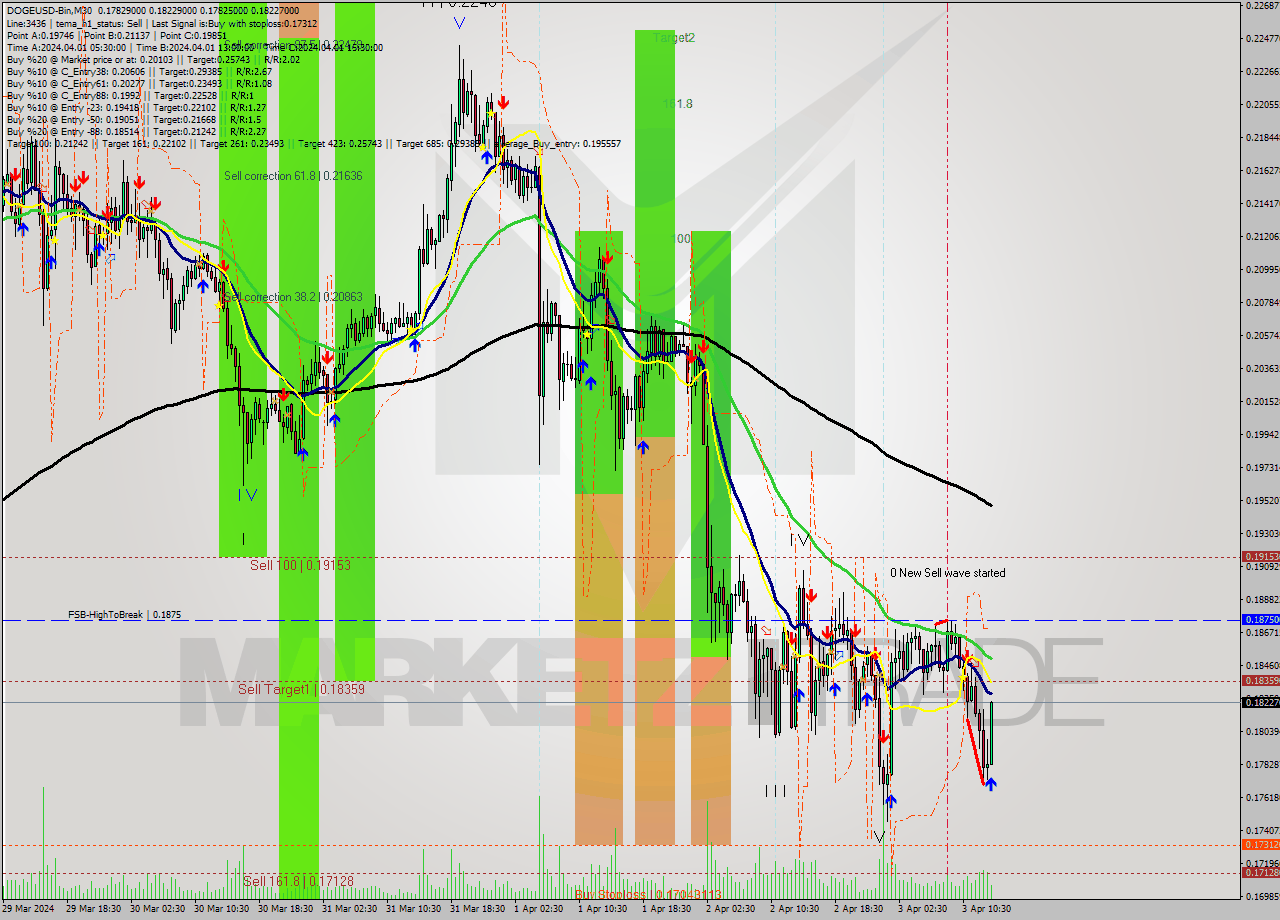Click the red 0.19153 price tag on axis
Image resolution: width=1280 pixels, height=920 pixels.
(1260, 557)
